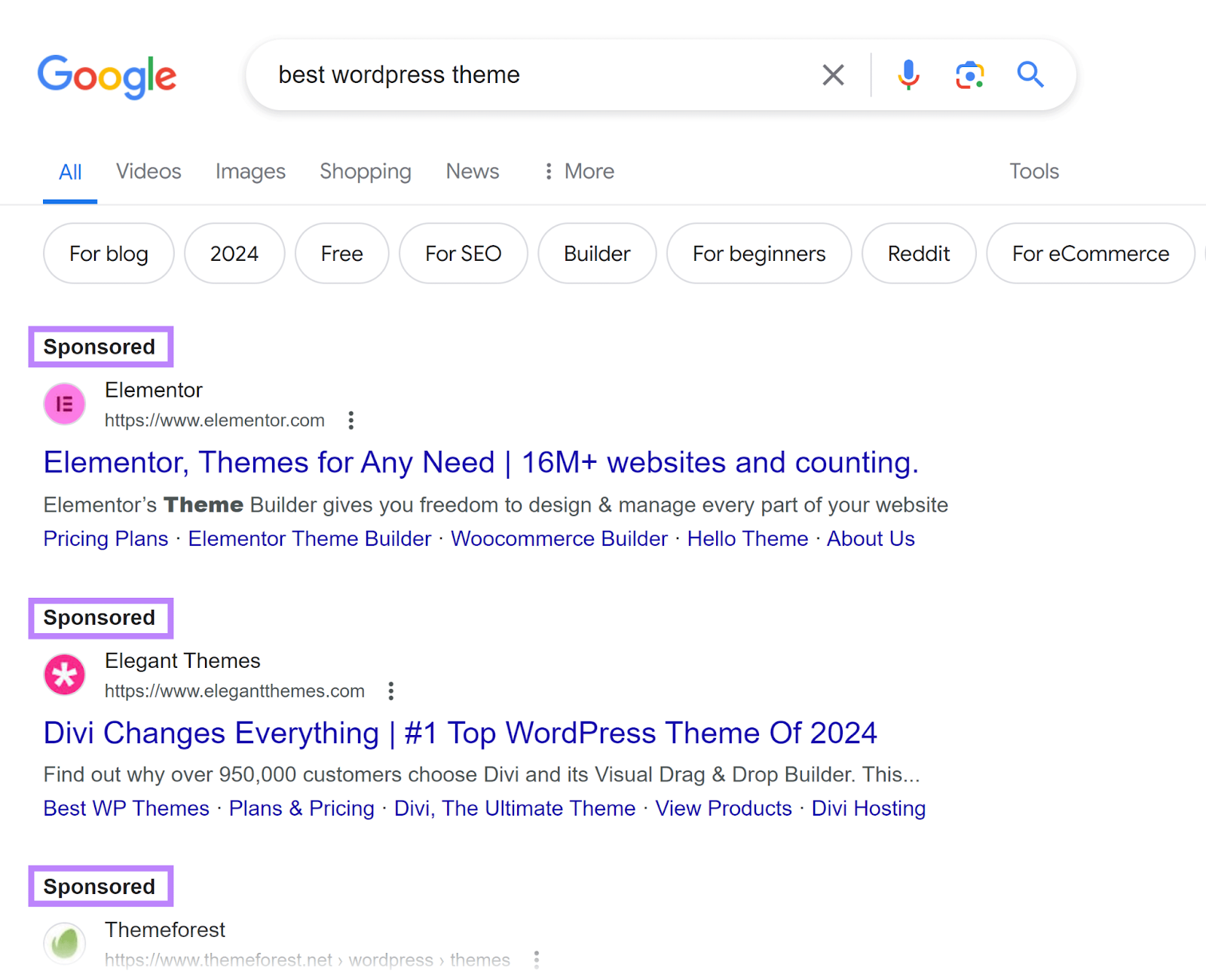Run the search using the magnifier icon

(1030, 75)
